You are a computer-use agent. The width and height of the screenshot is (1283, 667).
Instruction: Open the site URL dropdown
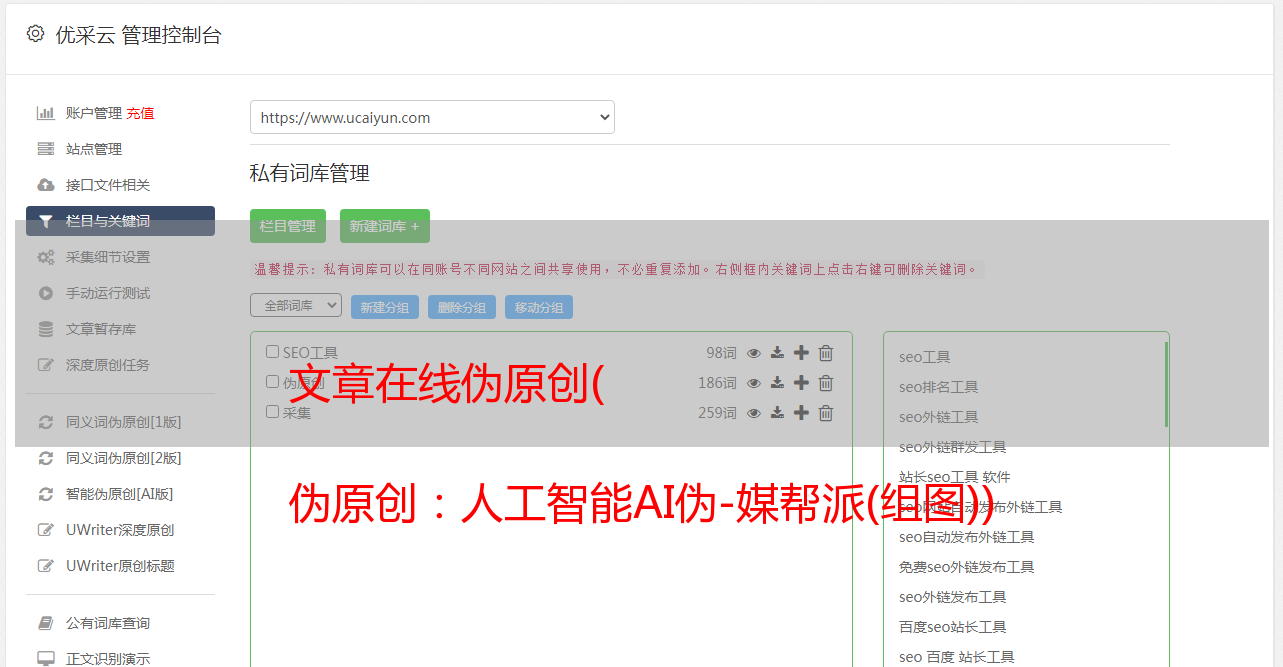(432, 117)
